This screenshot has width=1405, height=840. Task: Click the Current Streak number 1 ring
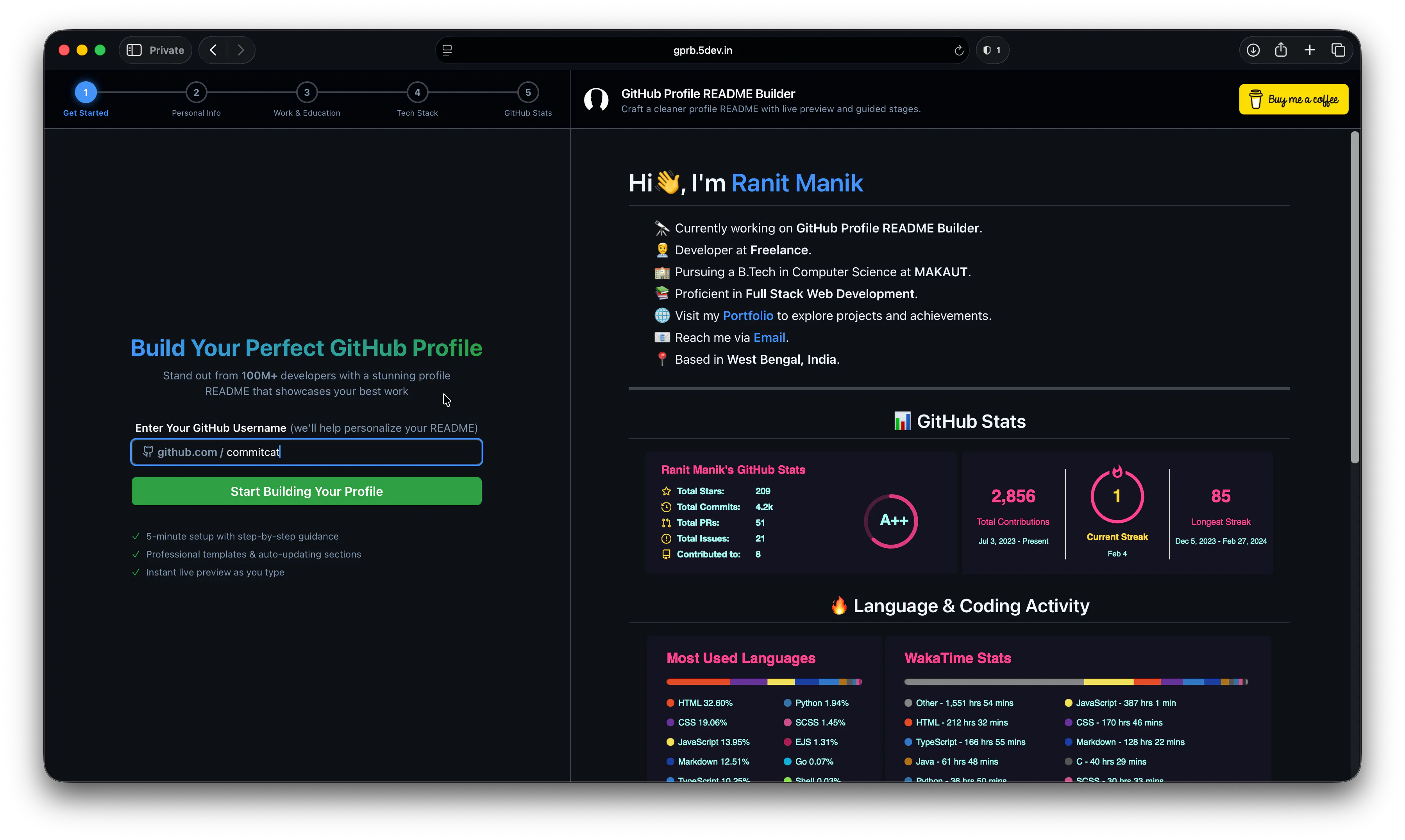[1117, 496]
